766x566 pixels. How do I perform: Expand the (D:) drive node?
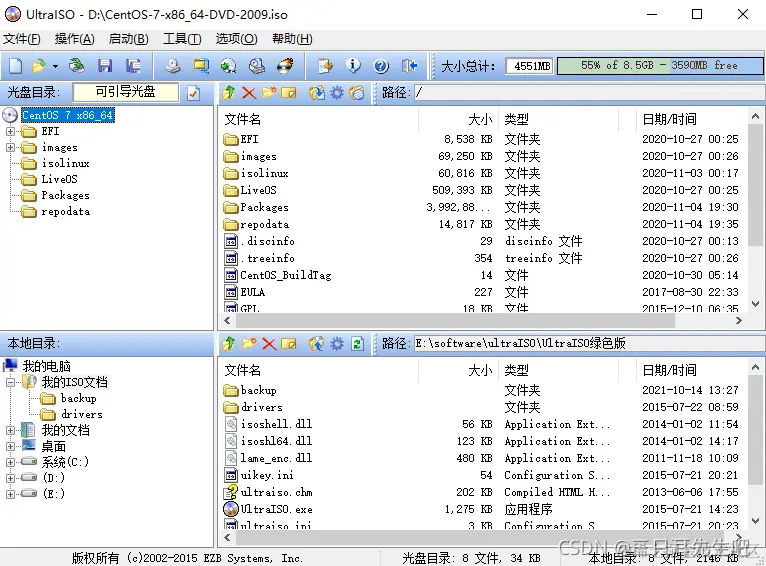10,478
